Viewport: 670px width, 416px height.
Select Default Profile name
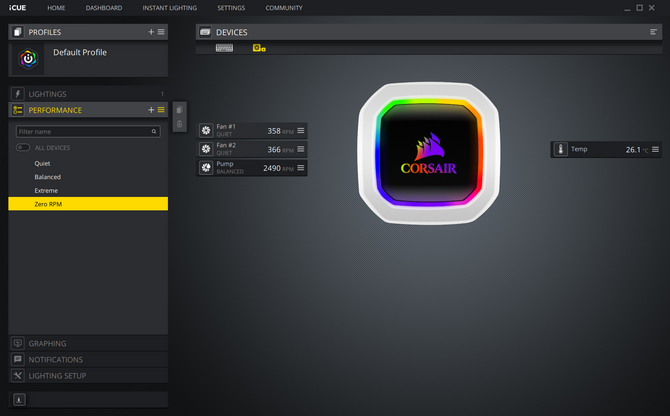pyautogui.click(x=80, y=53)
